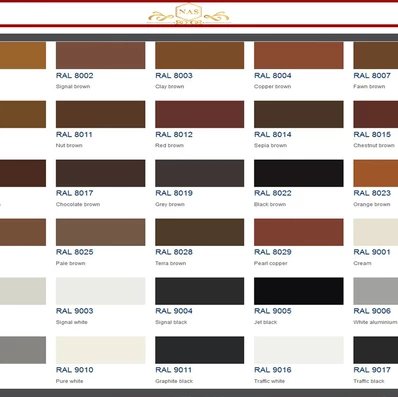Choose the RAL 9005 Jet black swatch

(x=298, y=291)
